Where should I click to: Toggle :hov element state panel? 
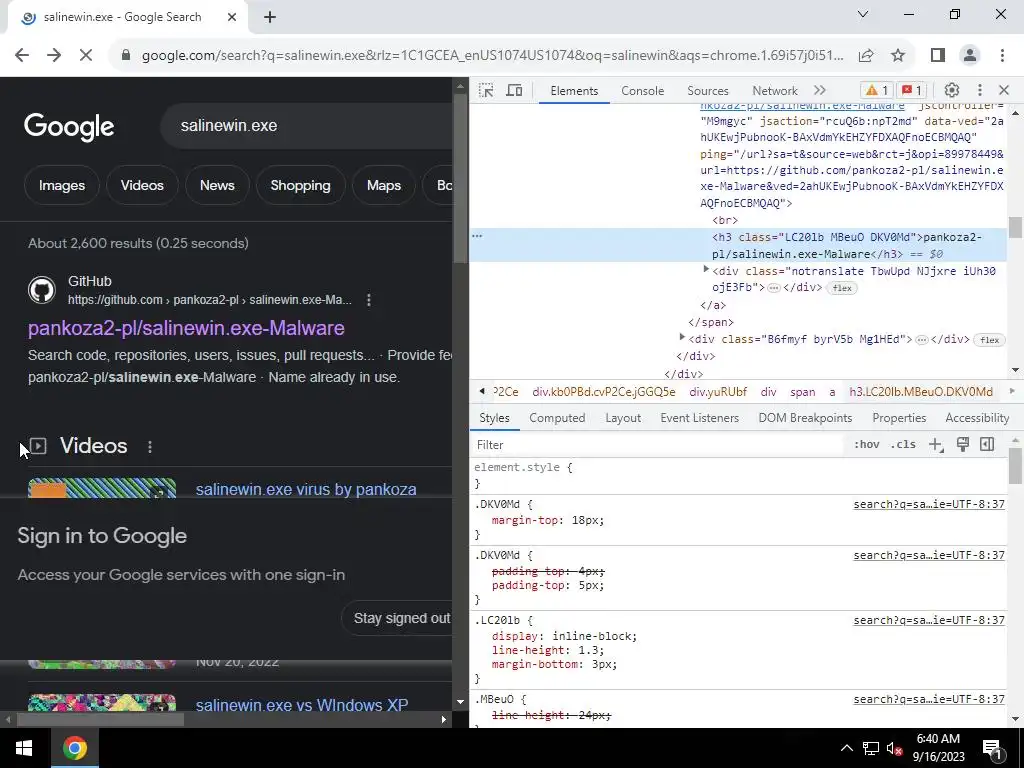pos(866,445)
